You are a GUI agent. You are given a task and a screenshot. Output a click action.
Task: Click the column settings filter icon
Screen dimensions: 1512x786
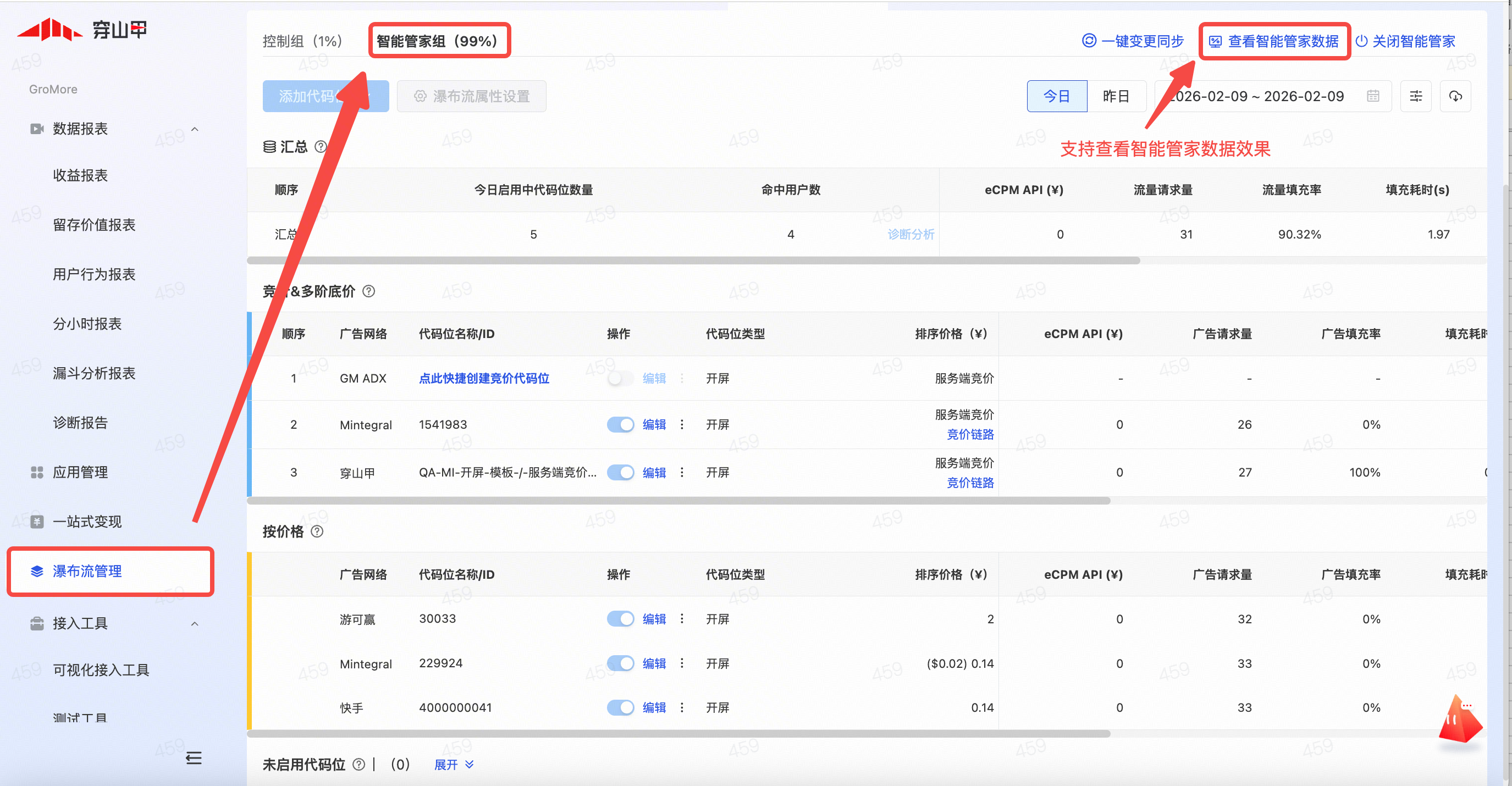click(x=1415, y=96)
